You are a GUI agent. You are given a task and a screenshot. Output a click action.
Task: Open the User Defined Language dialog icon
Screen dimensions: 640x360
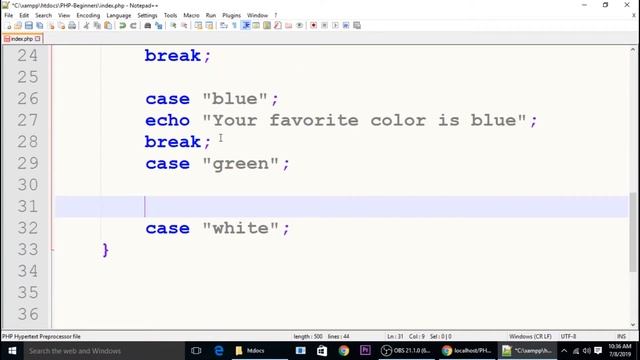pyautogui.click(x=256, y=26)
